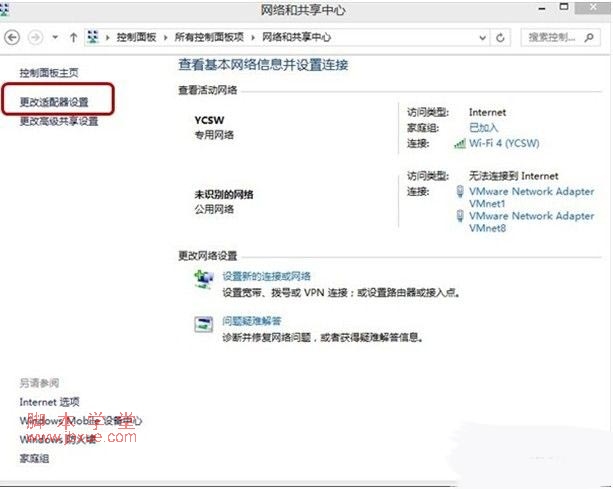Screen dimensions: 613x489
Task: Select 控制面板 breadcrumb
Action: coord(136,38)
